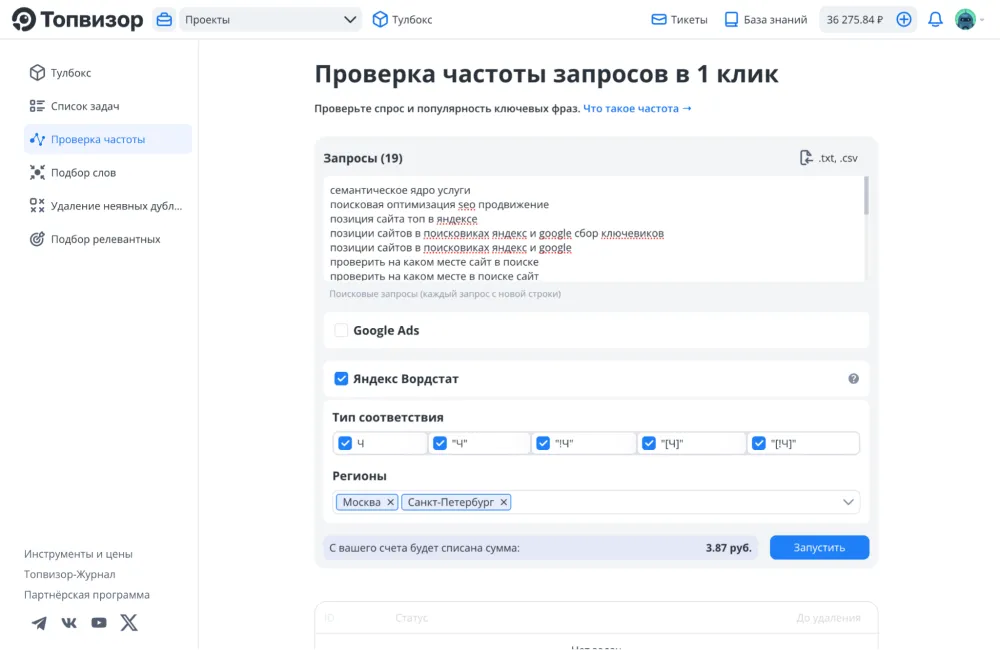Click the query line позиция сайта топ в яндексе
The image size is (1000, 650).
tap(404, 219)
